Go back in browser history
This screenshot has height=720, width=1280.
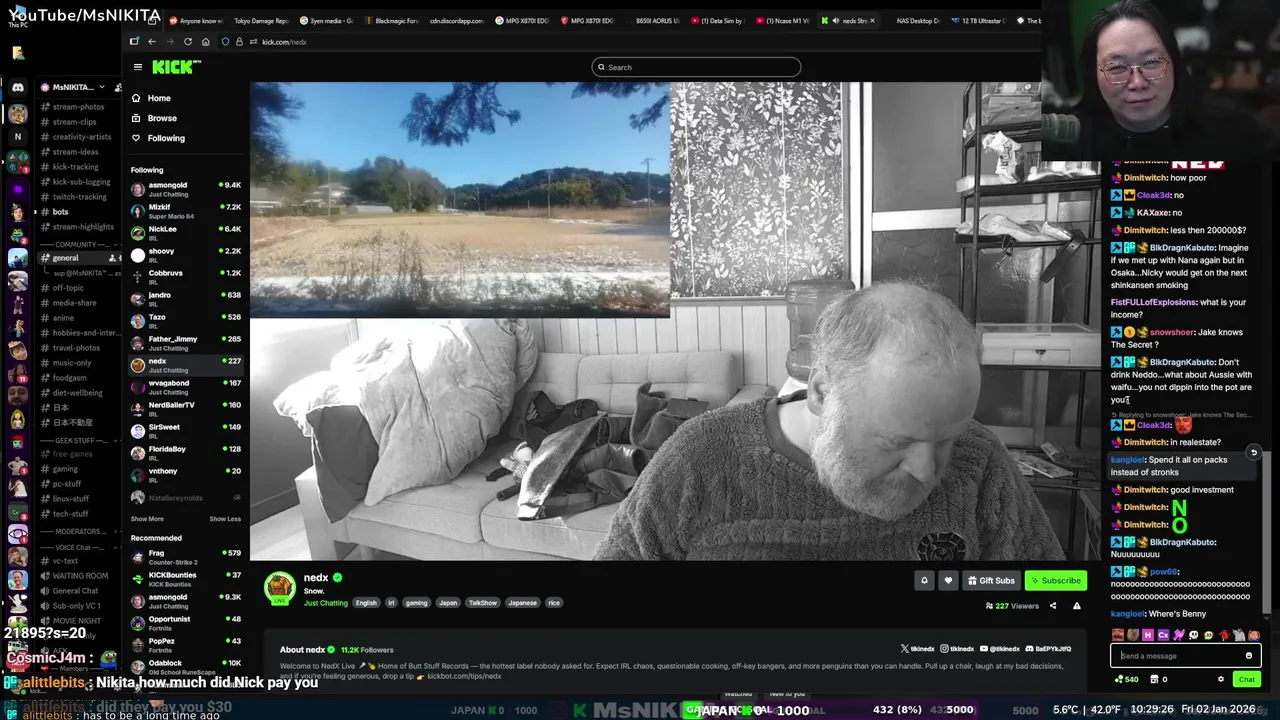coord(152,41)
